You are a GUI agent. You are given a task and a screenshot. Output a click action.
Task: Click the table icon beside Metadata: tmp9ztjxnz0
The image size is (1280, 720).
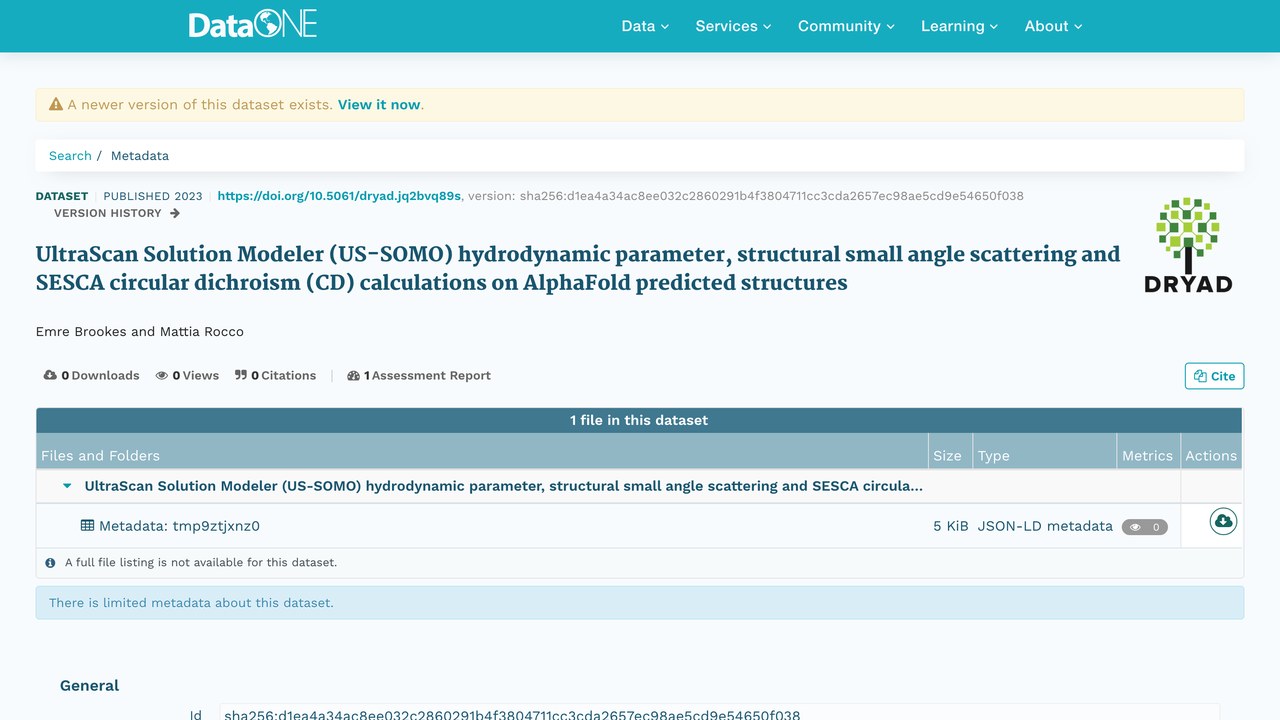pos(88,525)
